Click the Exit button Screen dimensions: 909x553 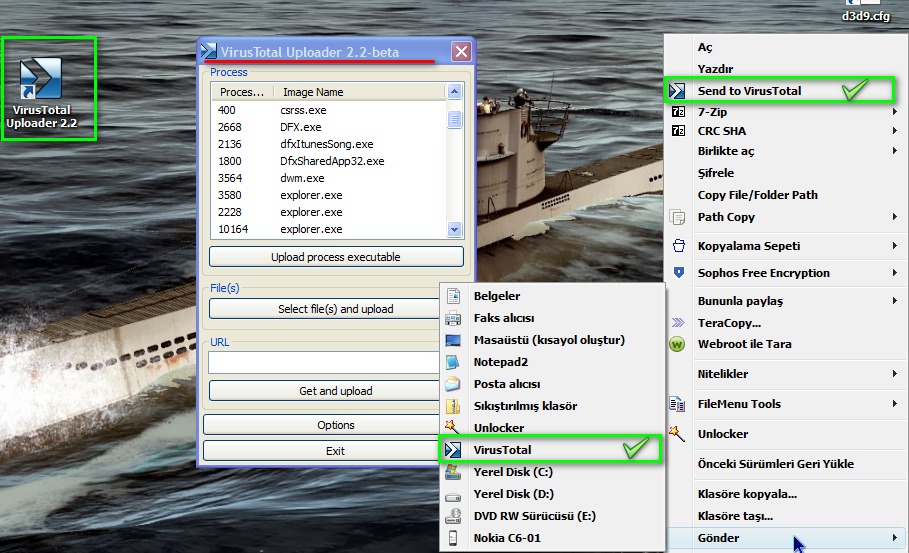click(x=336, y=451)
